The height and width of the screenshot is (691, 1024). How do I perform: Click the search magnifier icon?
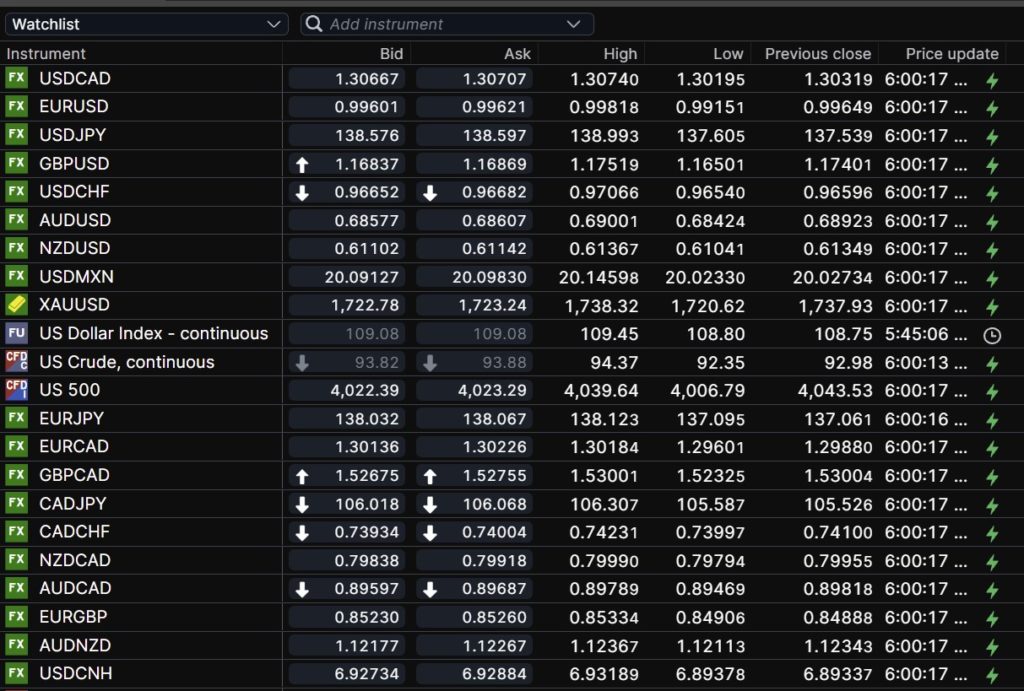tap(314, 24)
